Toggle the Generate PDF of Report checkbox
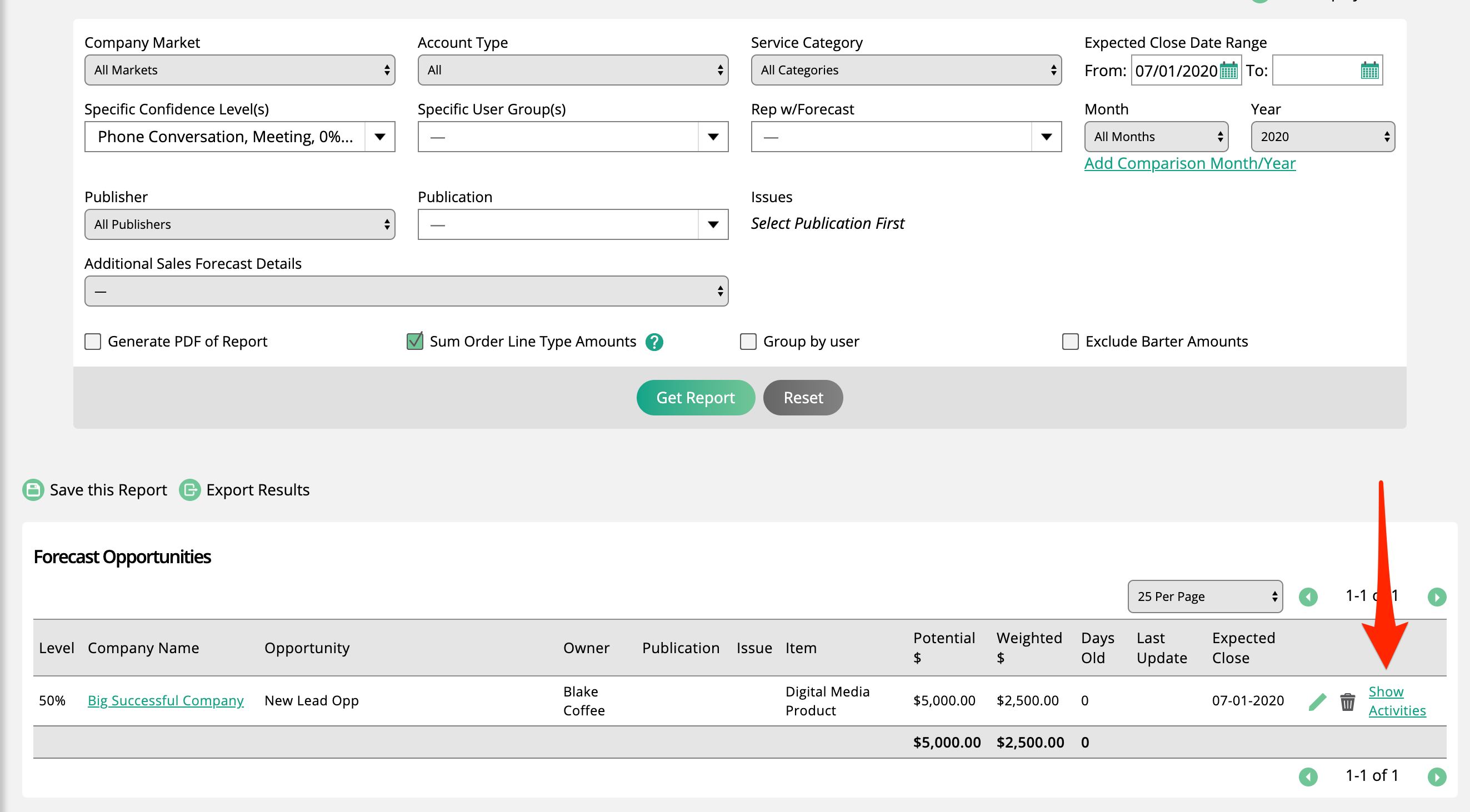Viewport: 1470px width, 812px height. point(94,341)
